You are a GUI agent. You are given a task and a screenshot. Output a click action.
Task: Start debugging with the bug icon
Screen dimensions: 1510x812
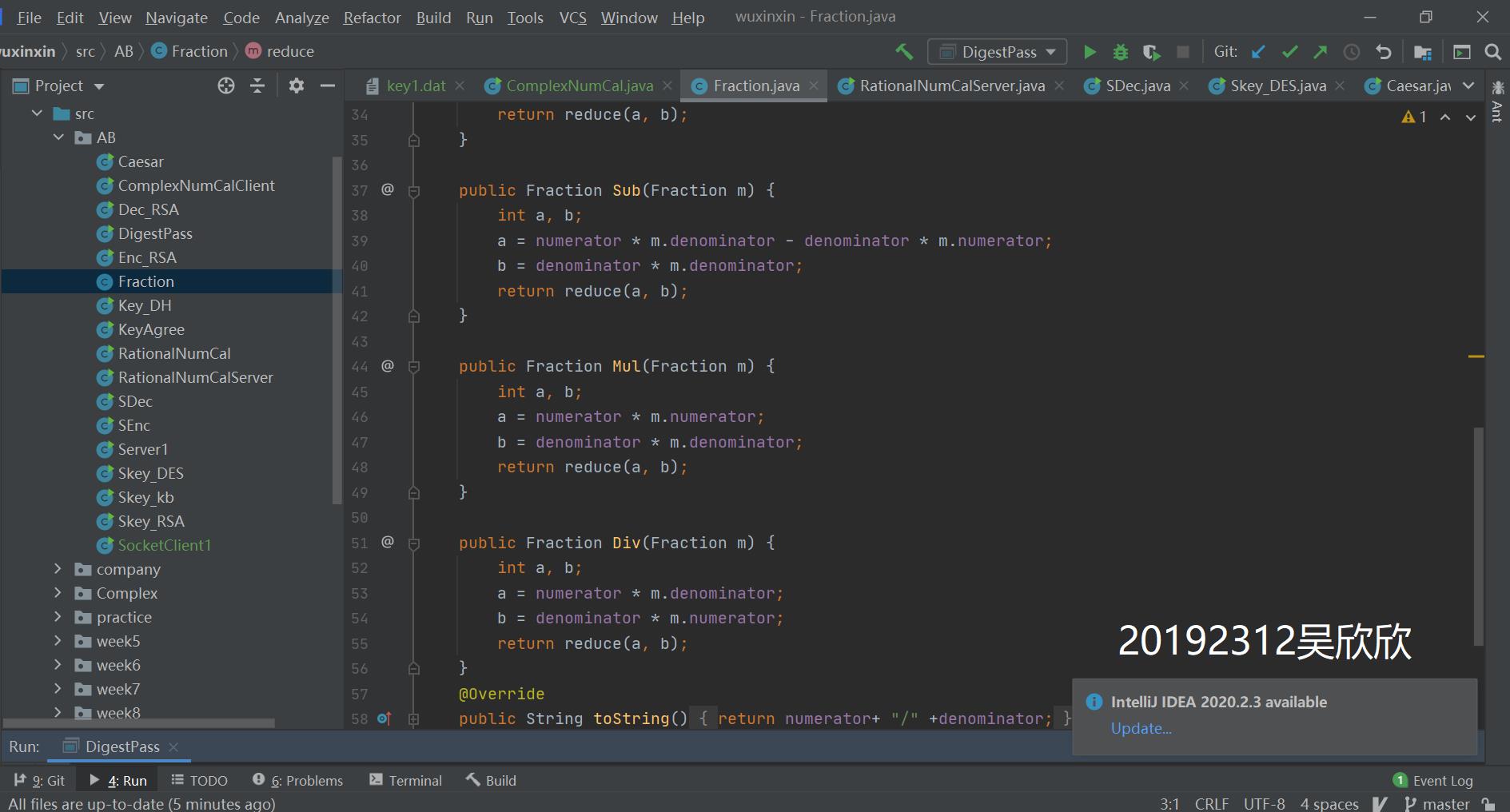[x=1121, y=52]
